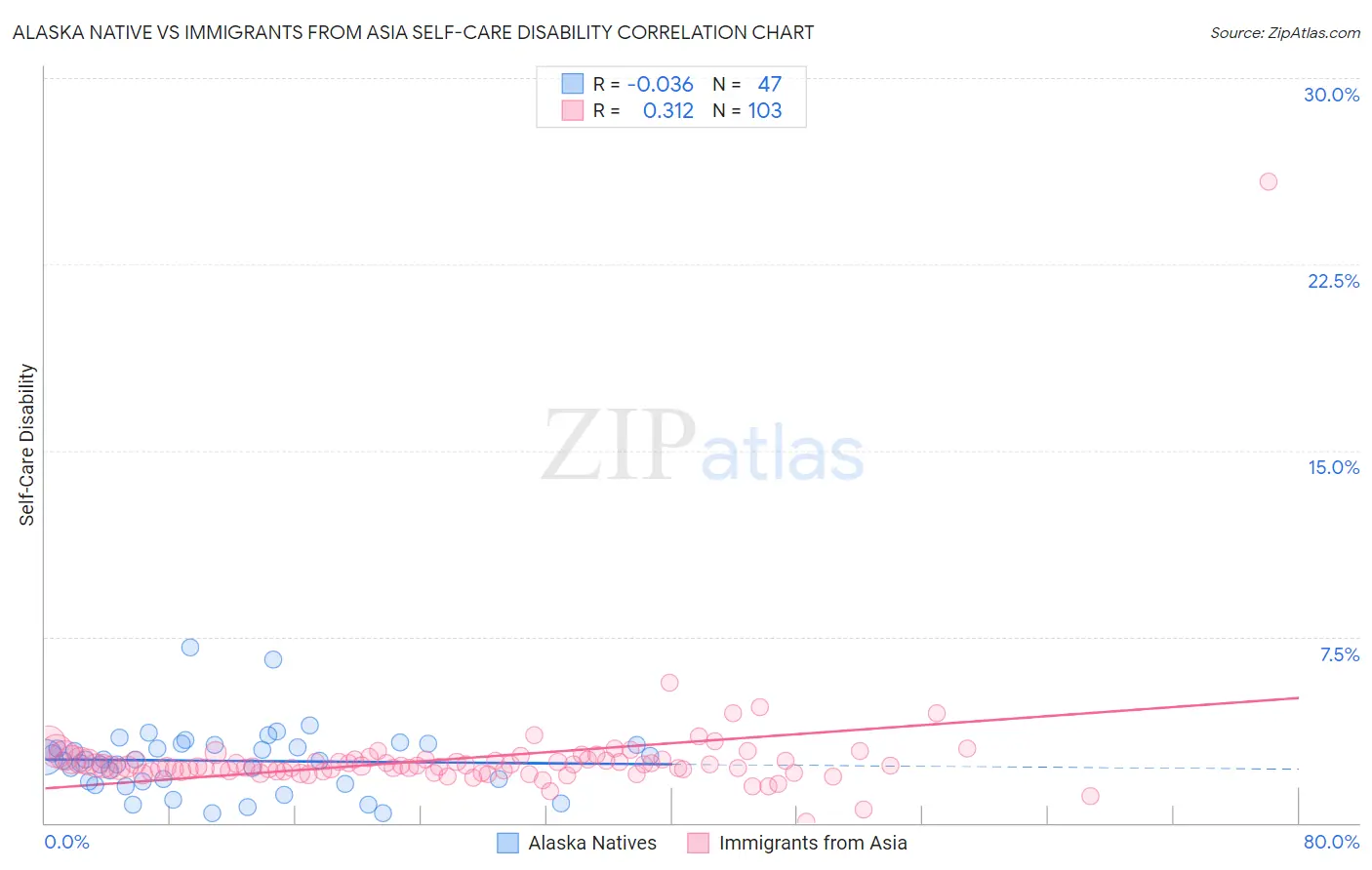Select the Alaska Natives legend label
The width and height of the screenshot is (1372, 870).
tap(592, 843)
